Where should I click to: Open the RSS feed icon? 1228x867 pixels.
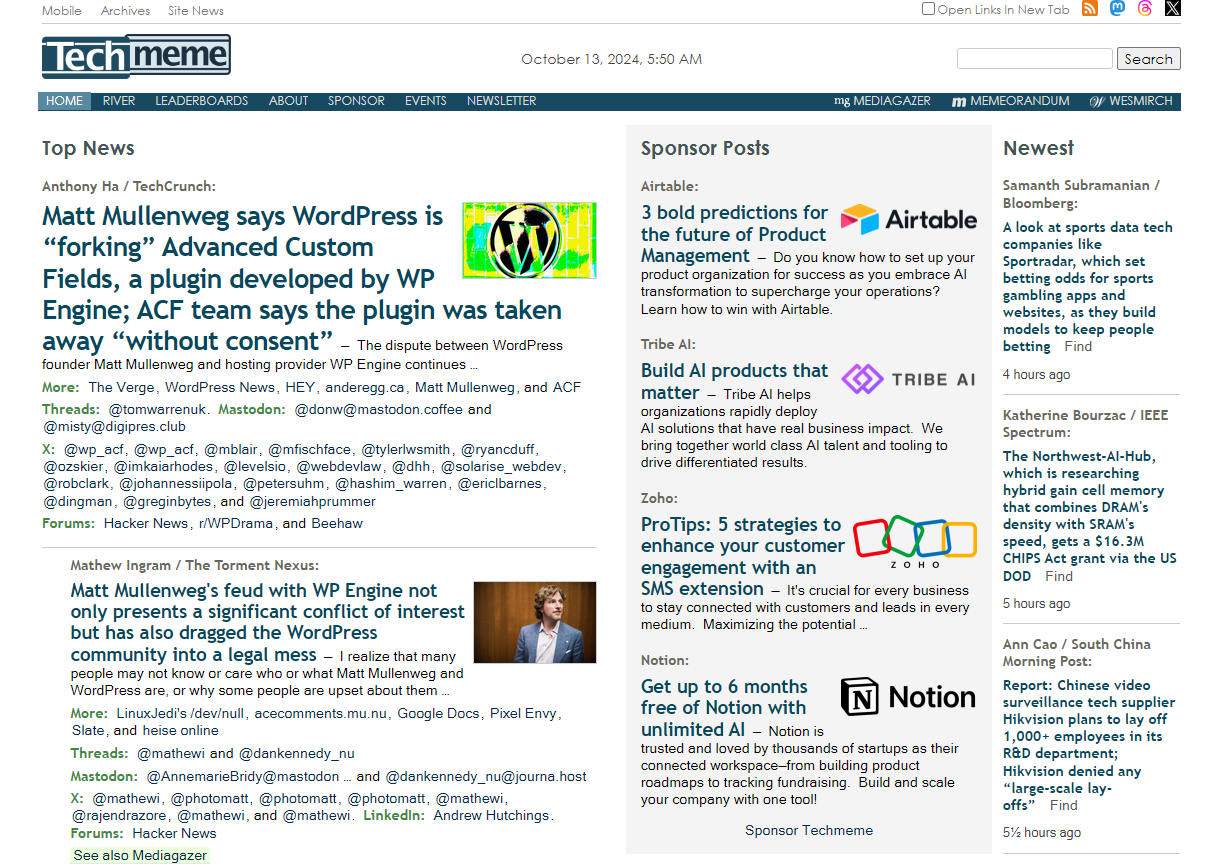1090,9
